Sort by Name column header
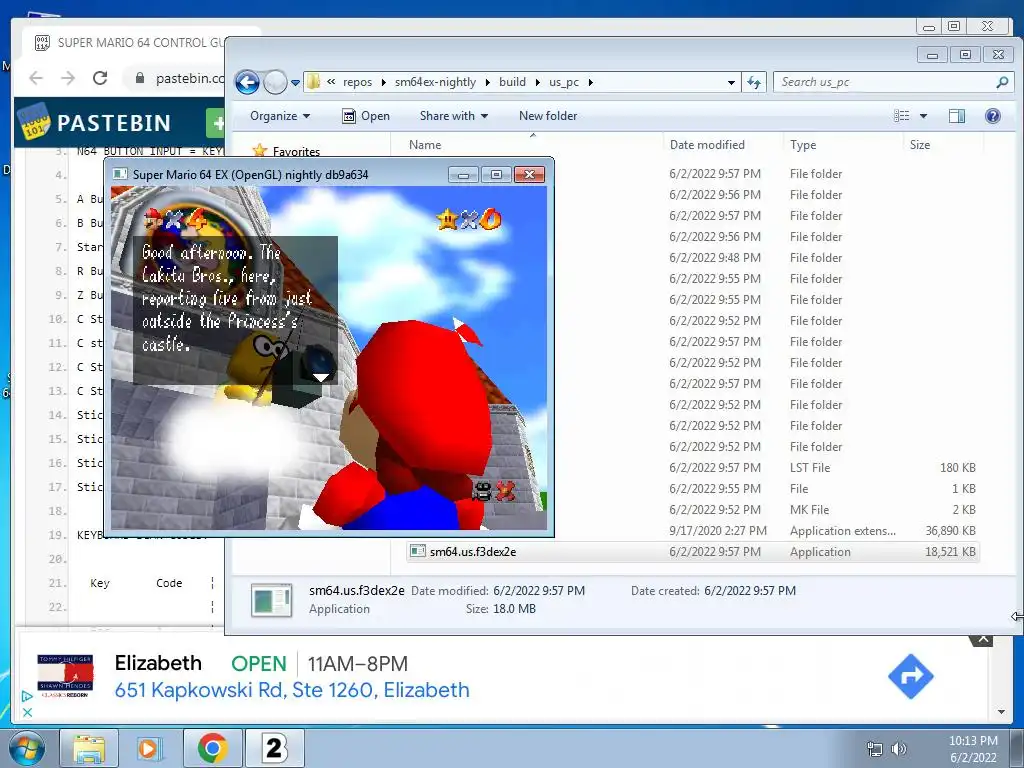The height and width of the screenshot is (768, 1024). pos(425,145)
